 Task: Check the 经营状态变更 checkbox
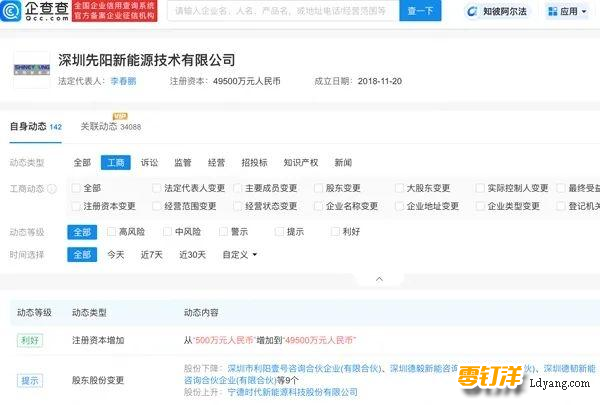[238, 206]
